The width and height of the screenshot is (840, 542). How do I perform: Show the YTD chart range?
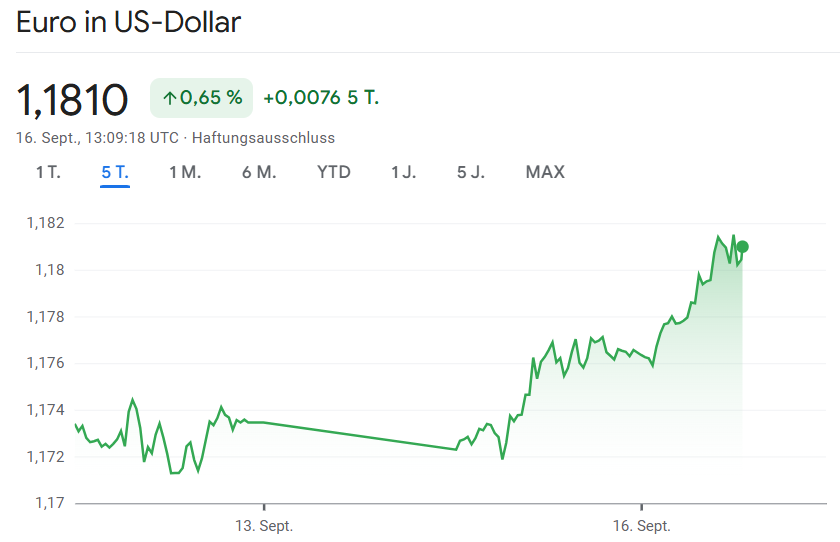[x=334, y=172]
